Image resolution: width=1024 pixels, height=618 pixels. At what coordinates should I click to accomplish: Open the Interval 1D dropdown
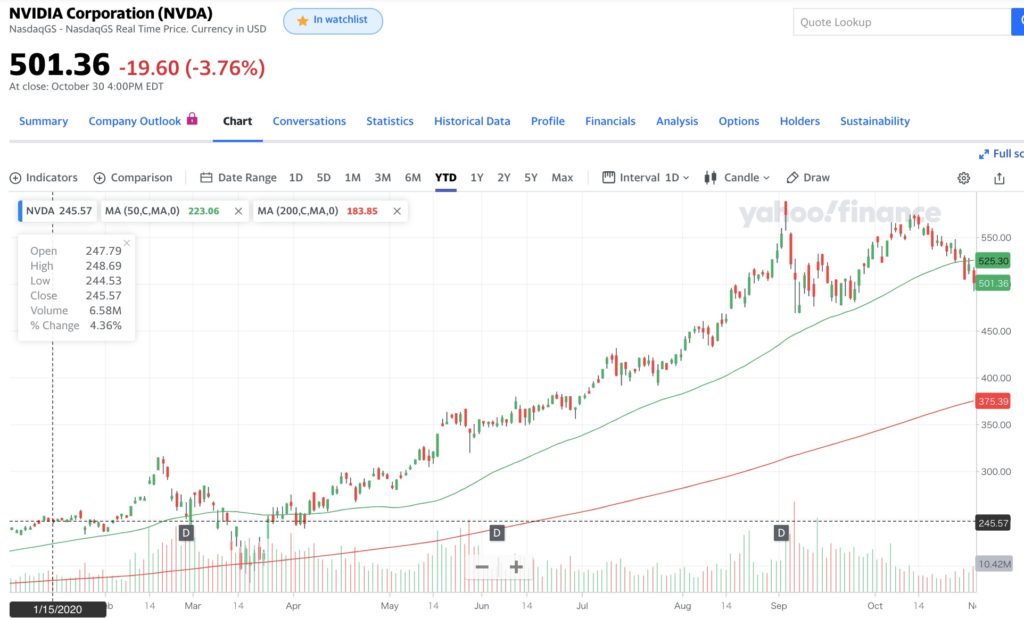(x=645, y=177)
